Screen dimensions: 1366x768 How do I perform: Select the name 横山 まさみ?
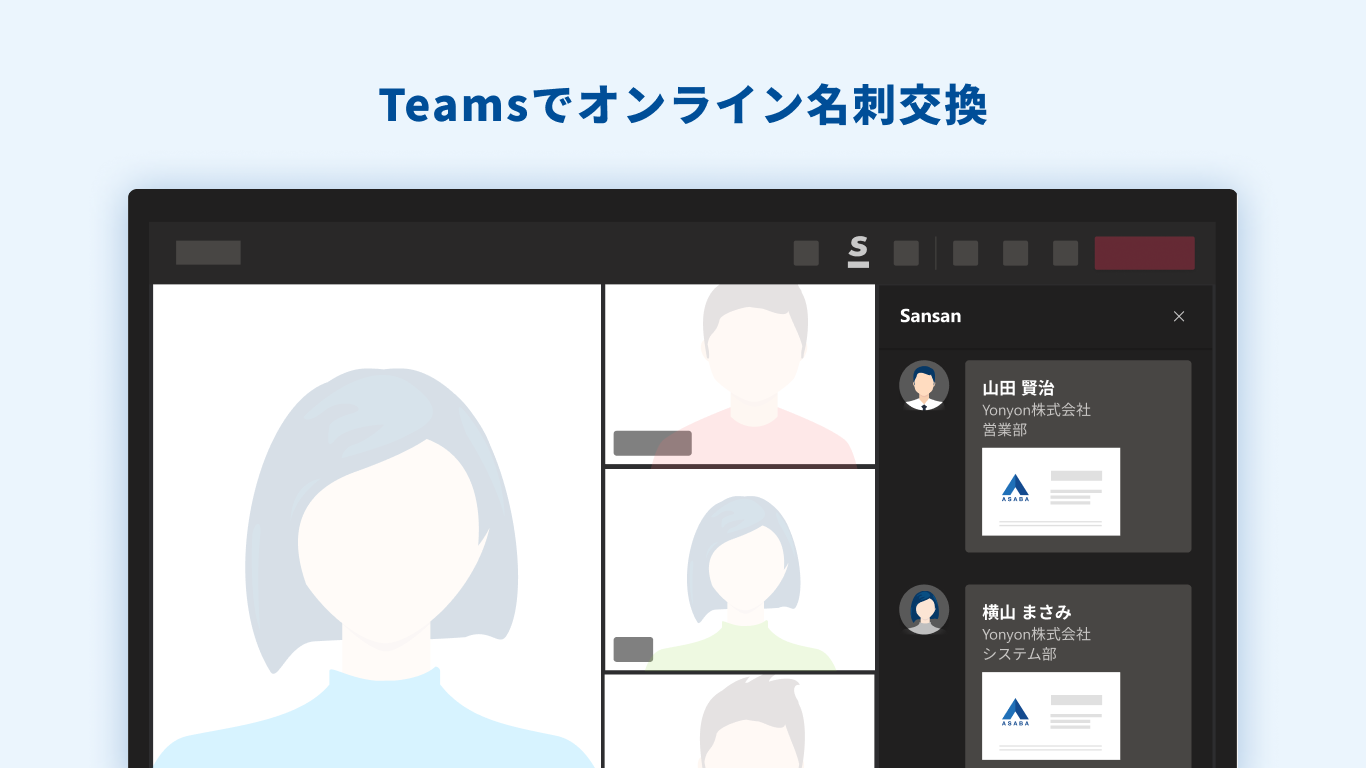pyautogui.click(x=1027, y=612)
